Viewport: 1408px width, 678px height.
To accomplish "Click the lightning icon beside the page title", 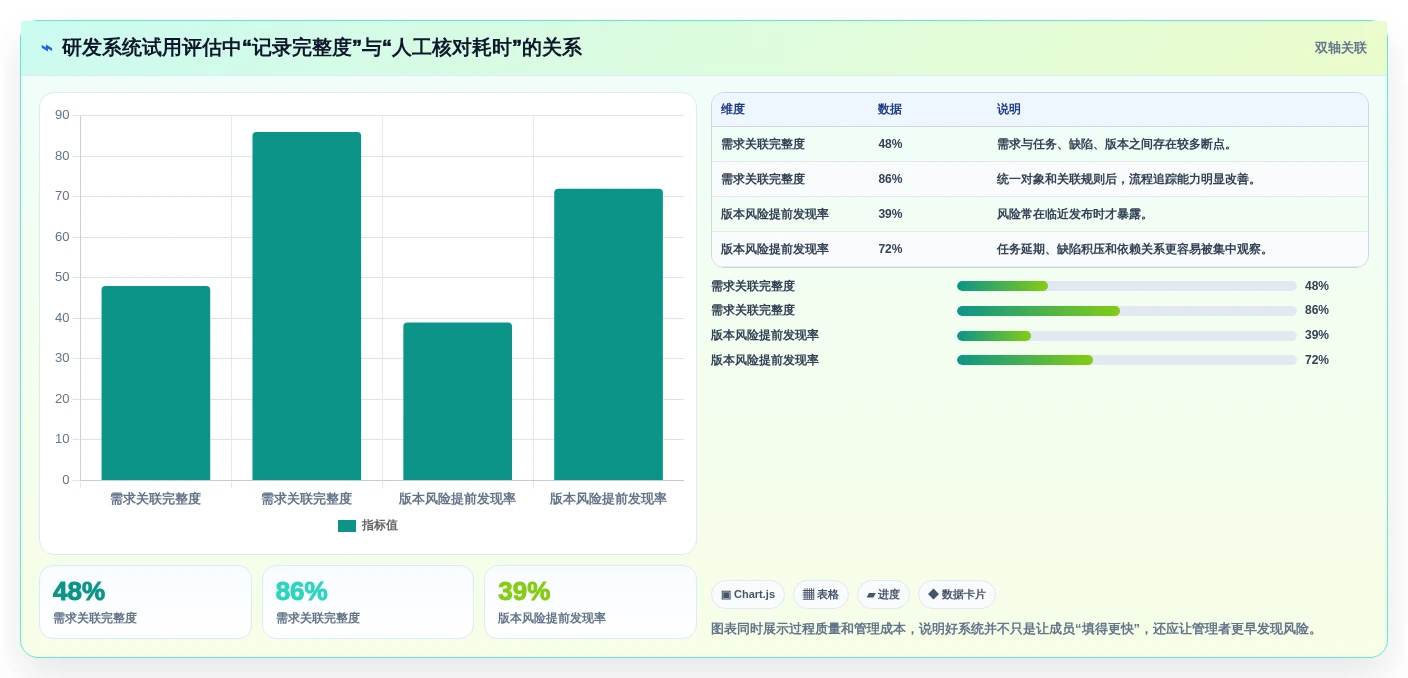I will coord(47,48).
